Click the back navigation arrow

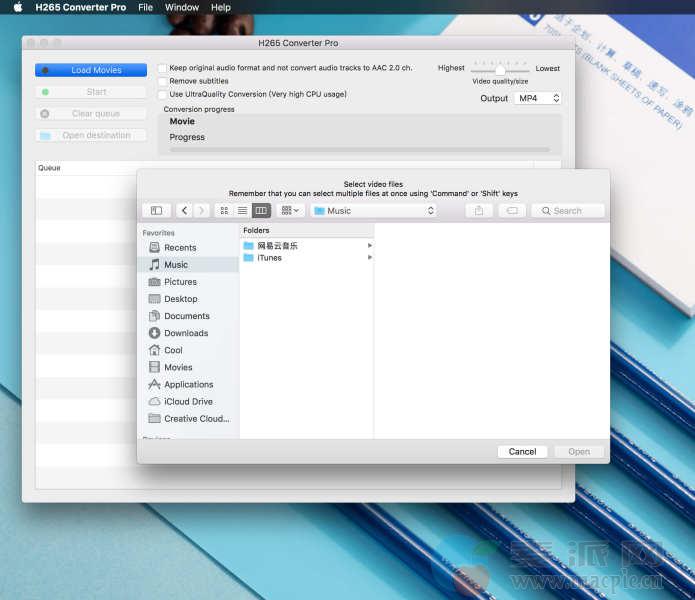click(184, 211)
